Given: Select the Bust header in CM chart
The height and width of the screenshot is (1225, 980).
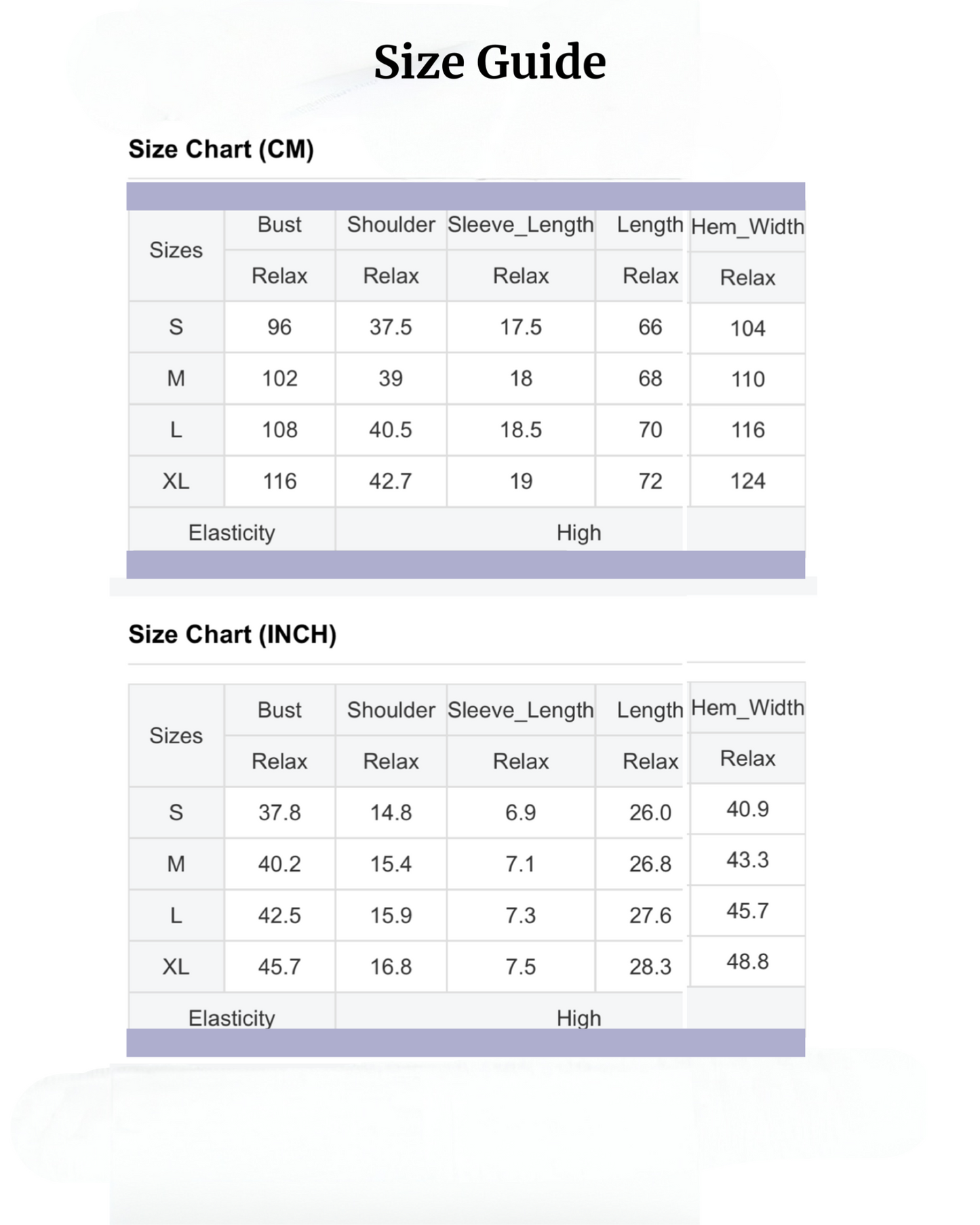Looking at the screenshot, I should click(x=279, y=225).
